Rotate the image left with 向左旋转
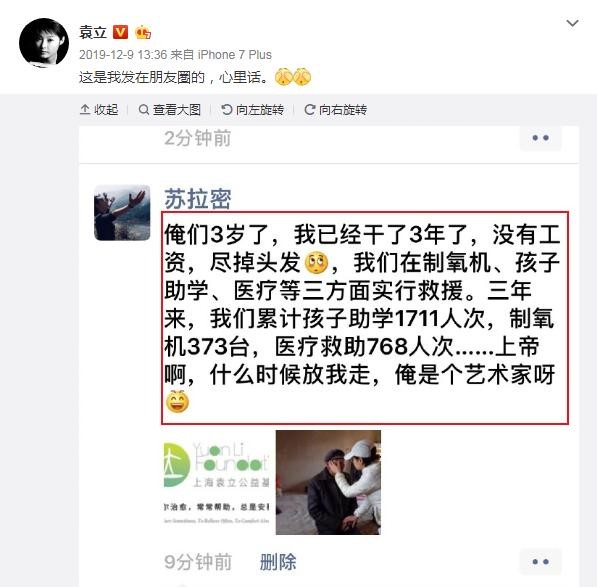The width and height of the screenshot is (597, 587). coord(252,110)
